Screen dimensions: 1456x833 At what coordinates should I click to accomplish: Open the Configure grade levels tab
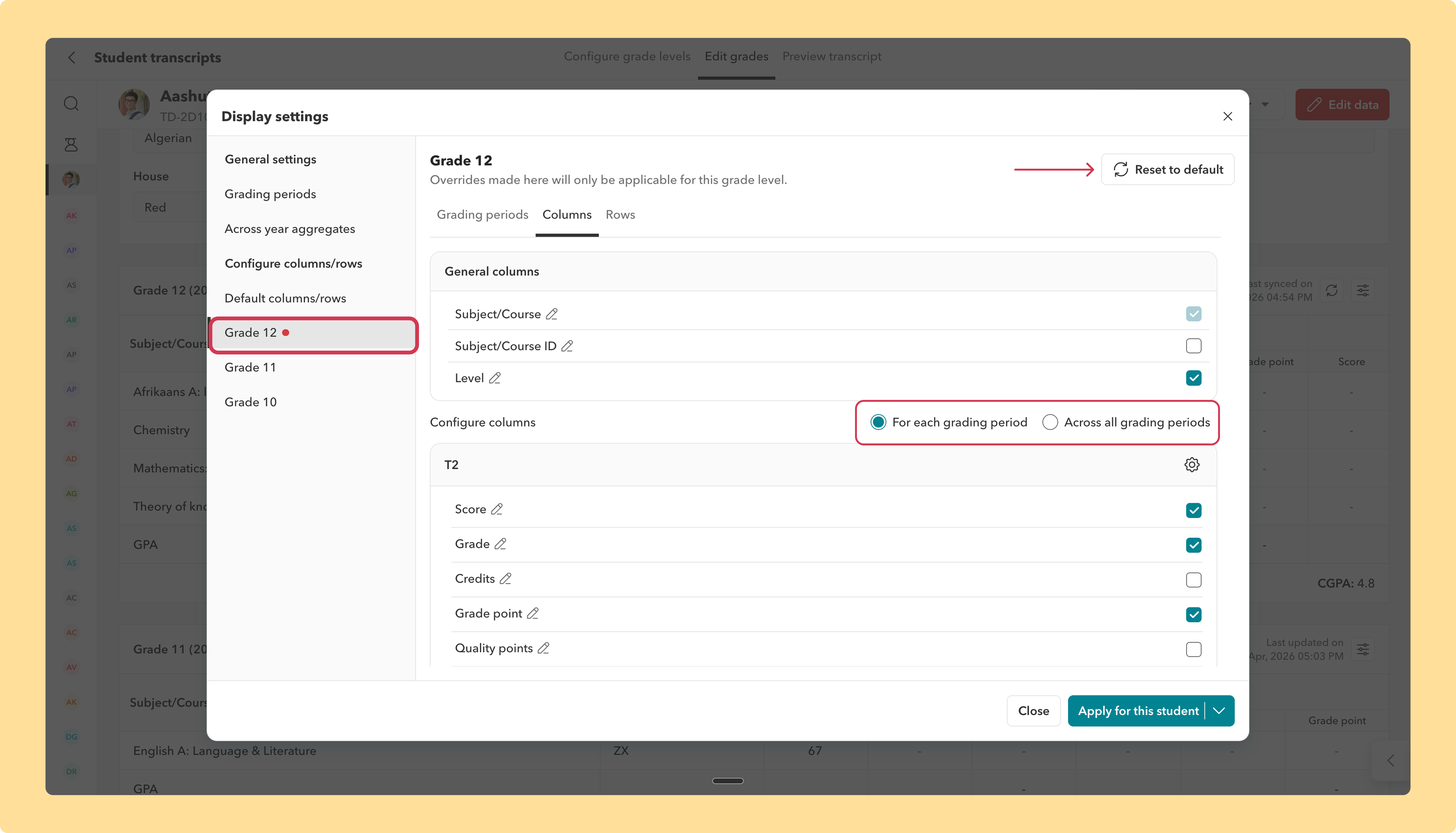click(x=627, y=56)
